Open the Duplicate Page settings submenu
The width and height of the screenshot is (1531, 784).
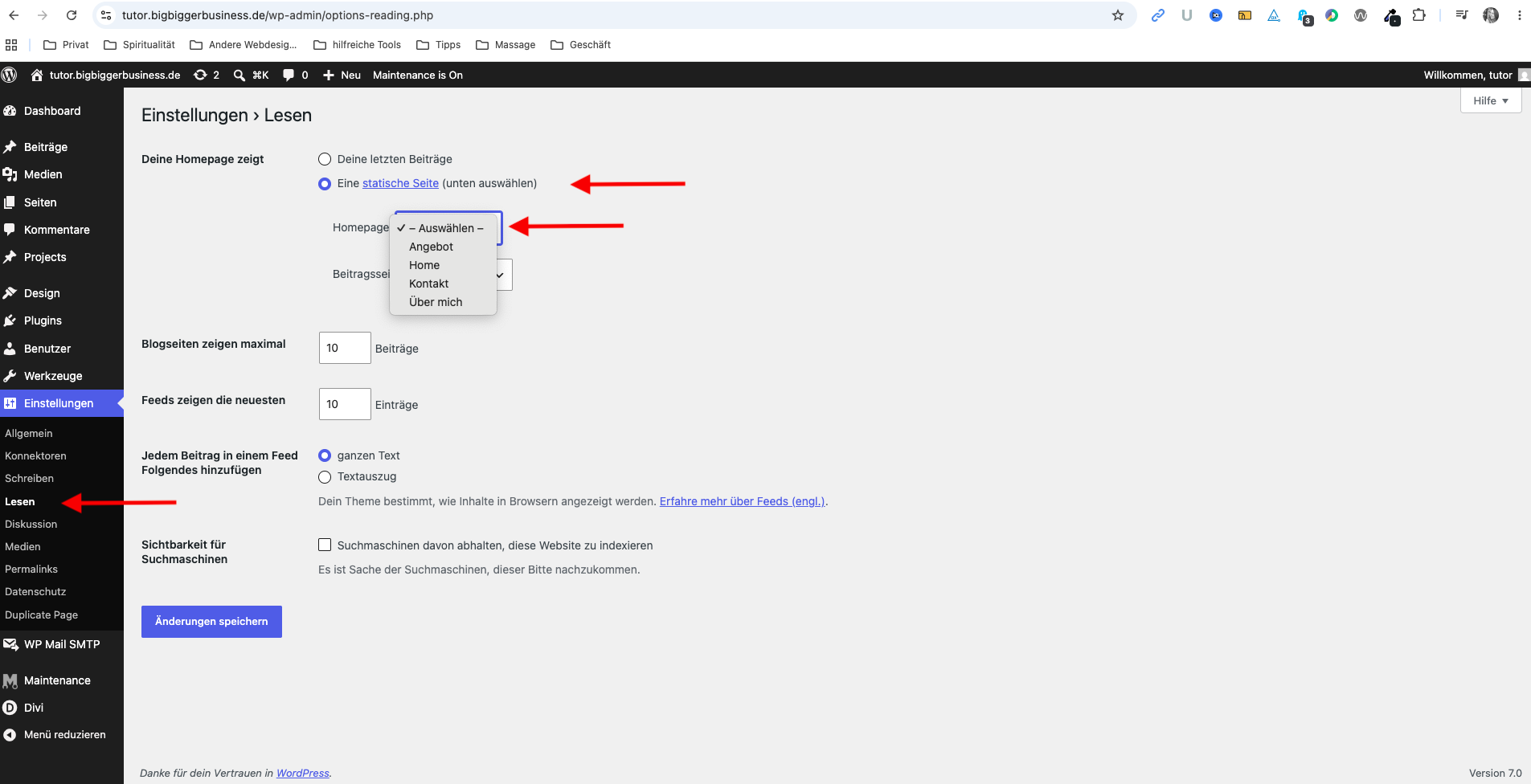coord(41,615)
